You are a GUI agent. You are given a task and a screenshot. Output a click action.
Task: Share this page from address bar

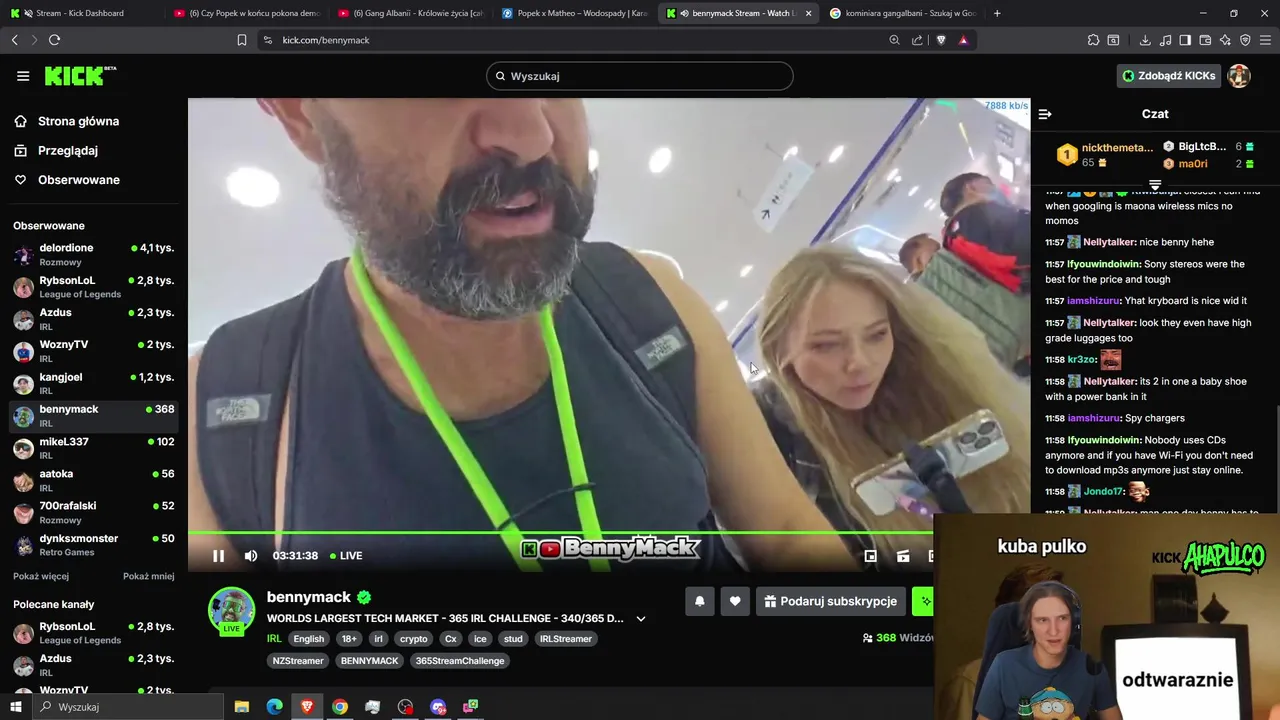tap(917, 40)
